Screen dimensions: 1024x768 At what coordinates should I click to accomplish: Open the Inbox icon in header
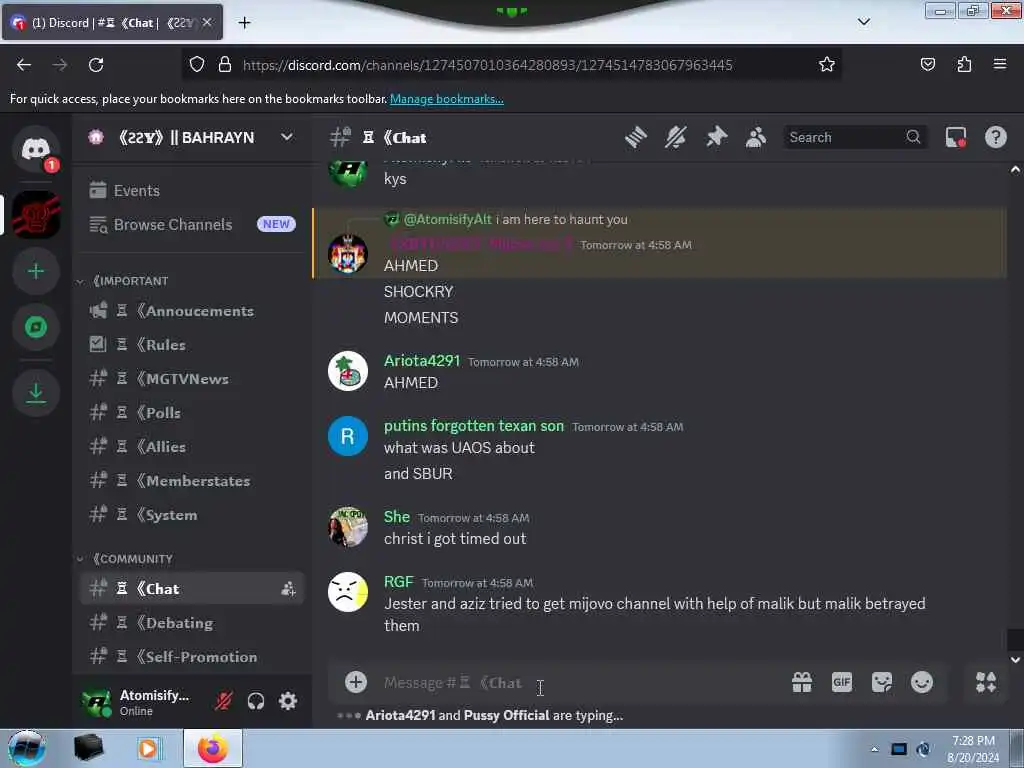[955, 137]
